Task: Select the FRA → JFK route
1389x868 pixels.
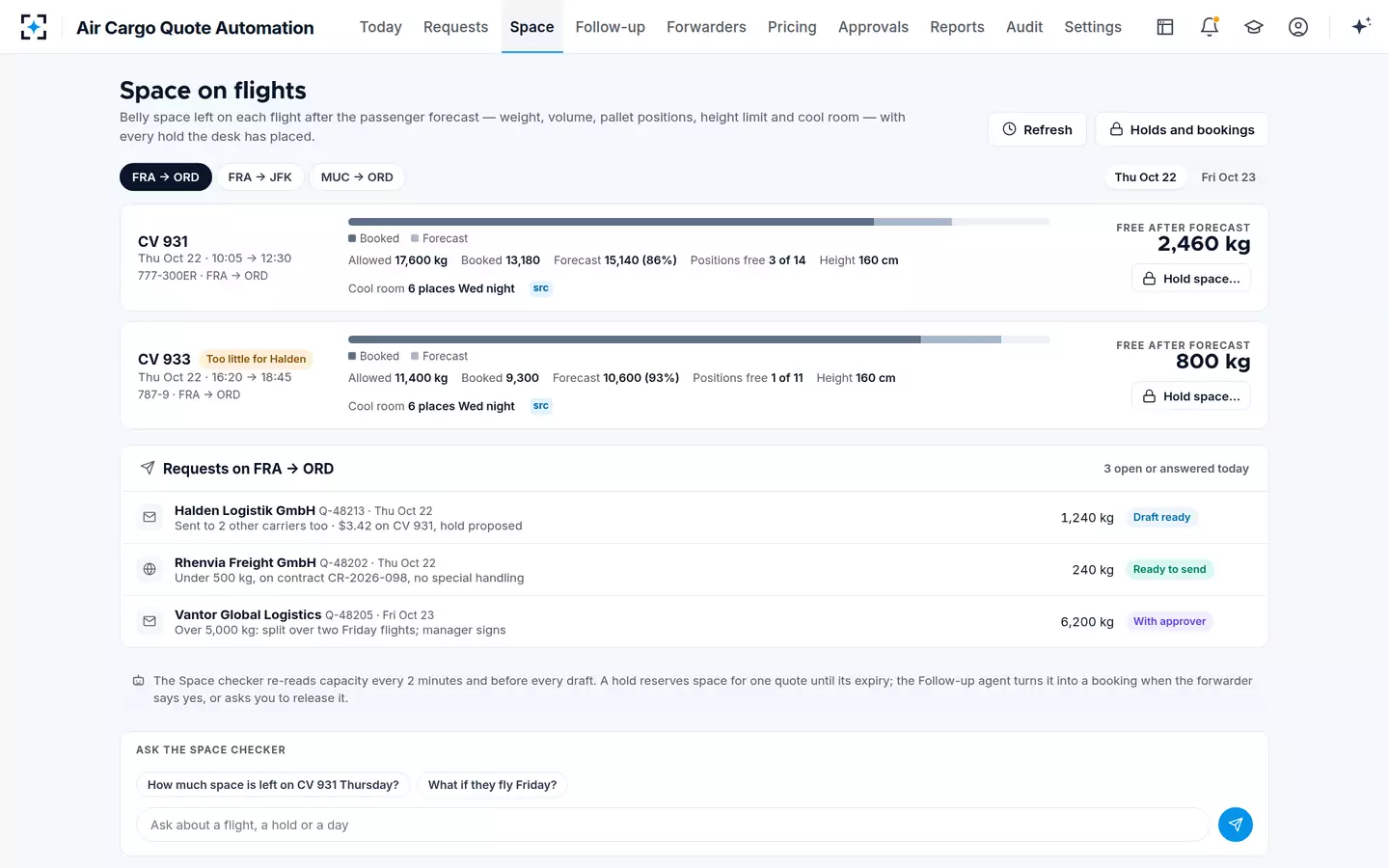Action: pyautogui.click(x=260, y=177)
